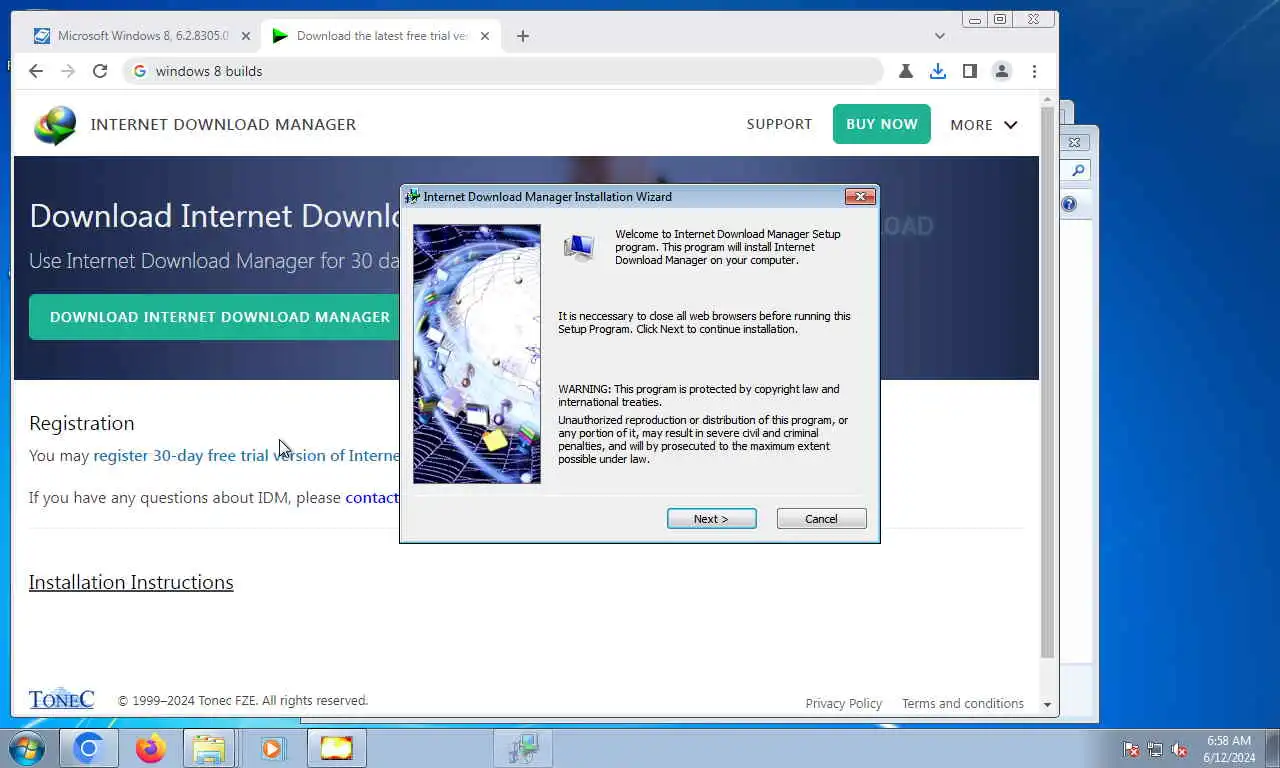The image size is (1280, 768).
Task: Click the help icon in background window
Action: click(1069, 204)
